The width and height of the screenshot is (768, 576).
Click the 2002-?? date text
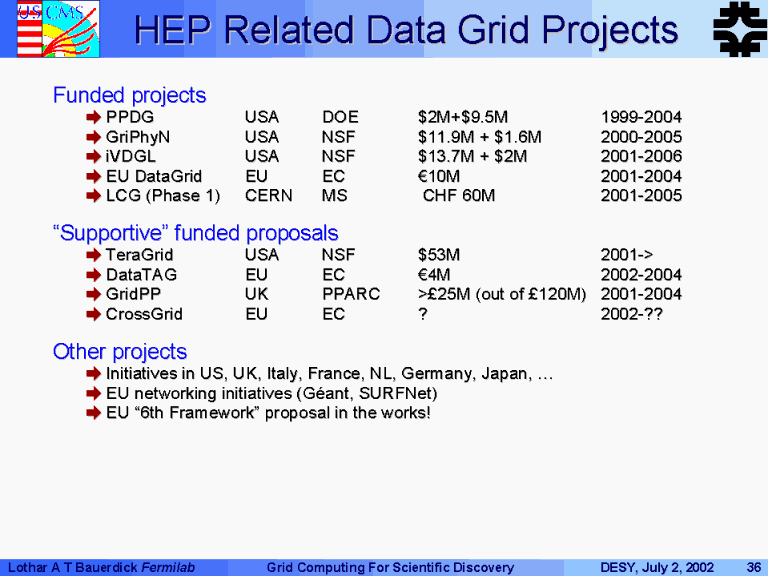coord(632,314)
